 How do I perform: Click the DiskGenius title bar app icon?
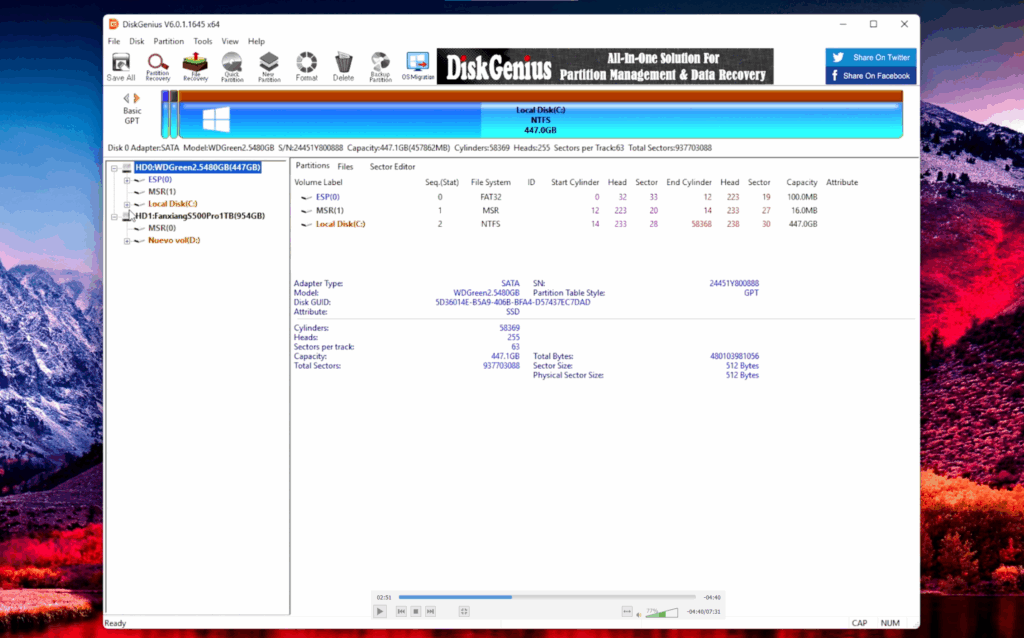pyautogui.click(x=114, y=24)
